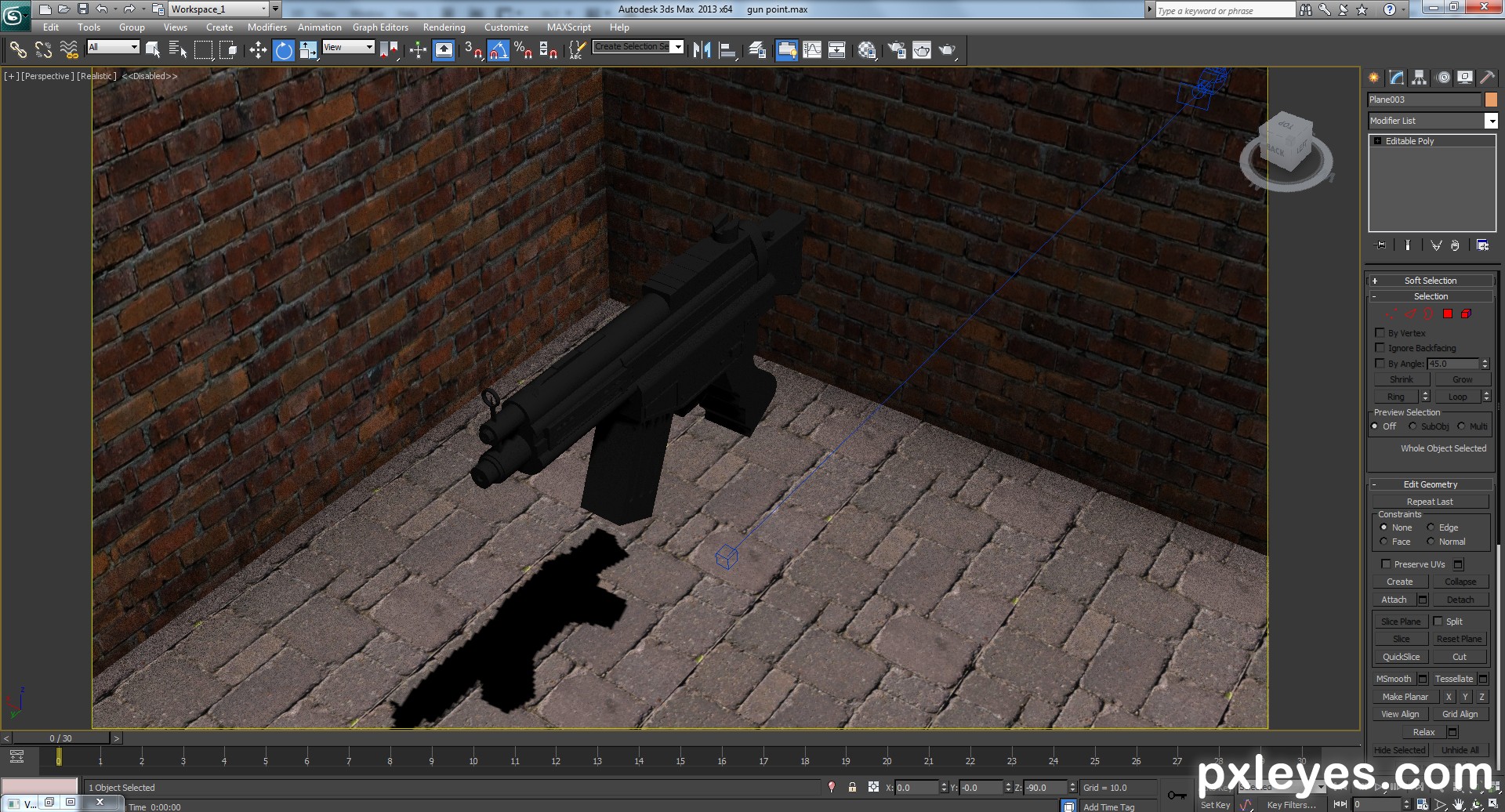Switch to the Utilities hammer tab
The width and height of the screenshot is (1505, 812).
(1487, 77)
